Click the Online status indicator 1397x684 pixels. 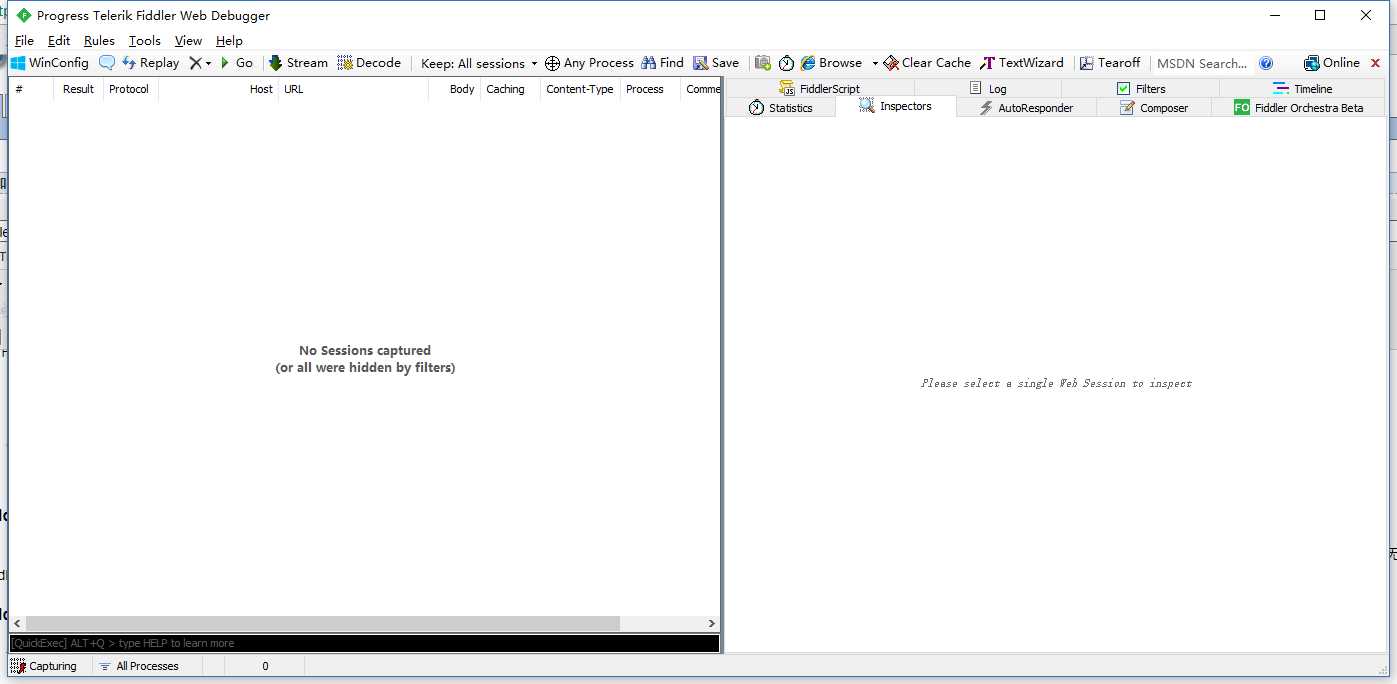coord(1331,63)
